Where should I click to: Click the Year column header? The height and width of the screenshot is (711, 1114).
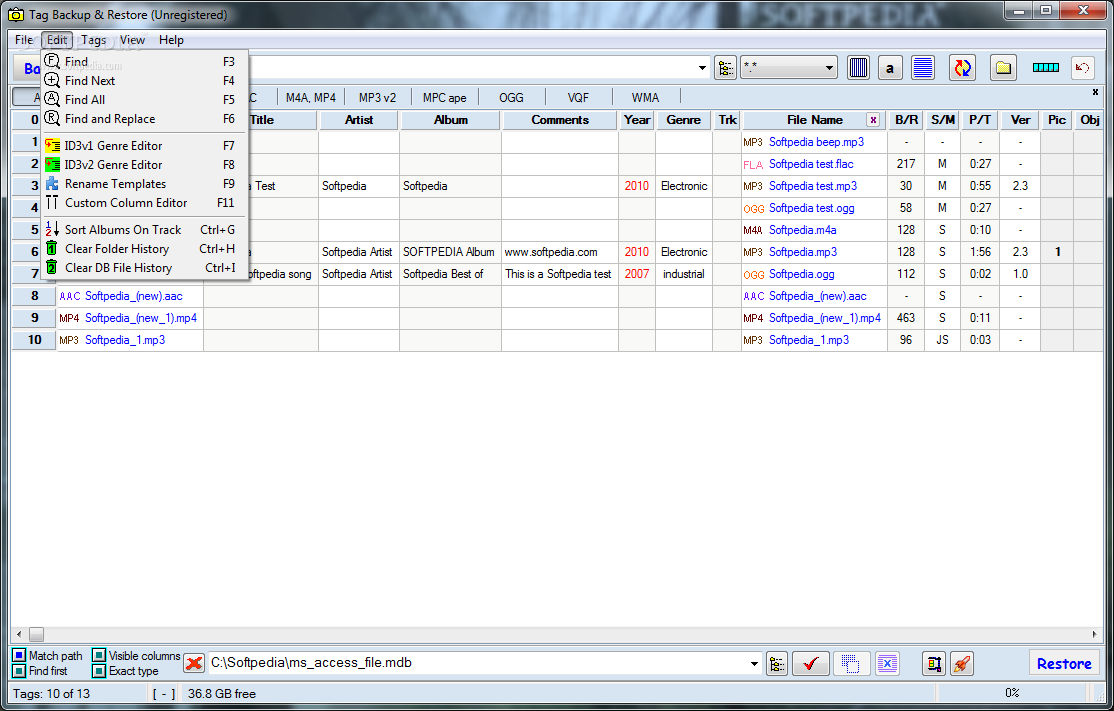tap(637, 120)
